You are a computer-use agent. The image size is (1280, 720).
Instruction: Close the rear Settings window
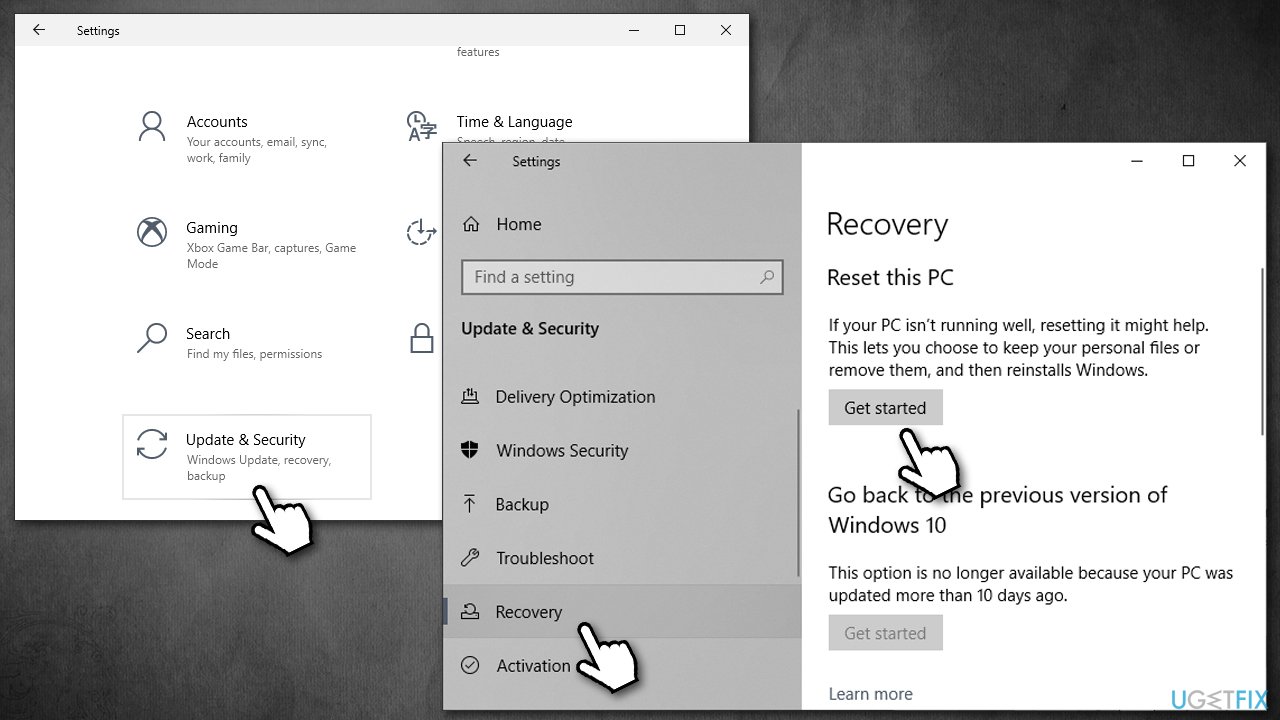726,30
